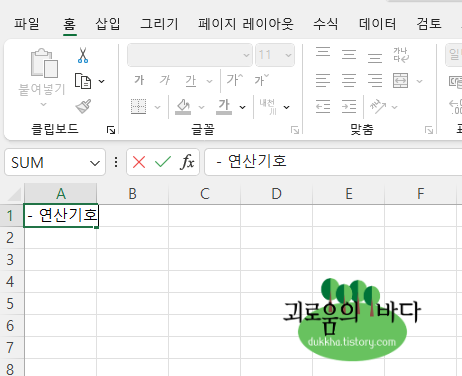Image resolution: width=462 pixels, height=376 pixels.
Task: Increase font size with 가^ icon
Action: 235,80
